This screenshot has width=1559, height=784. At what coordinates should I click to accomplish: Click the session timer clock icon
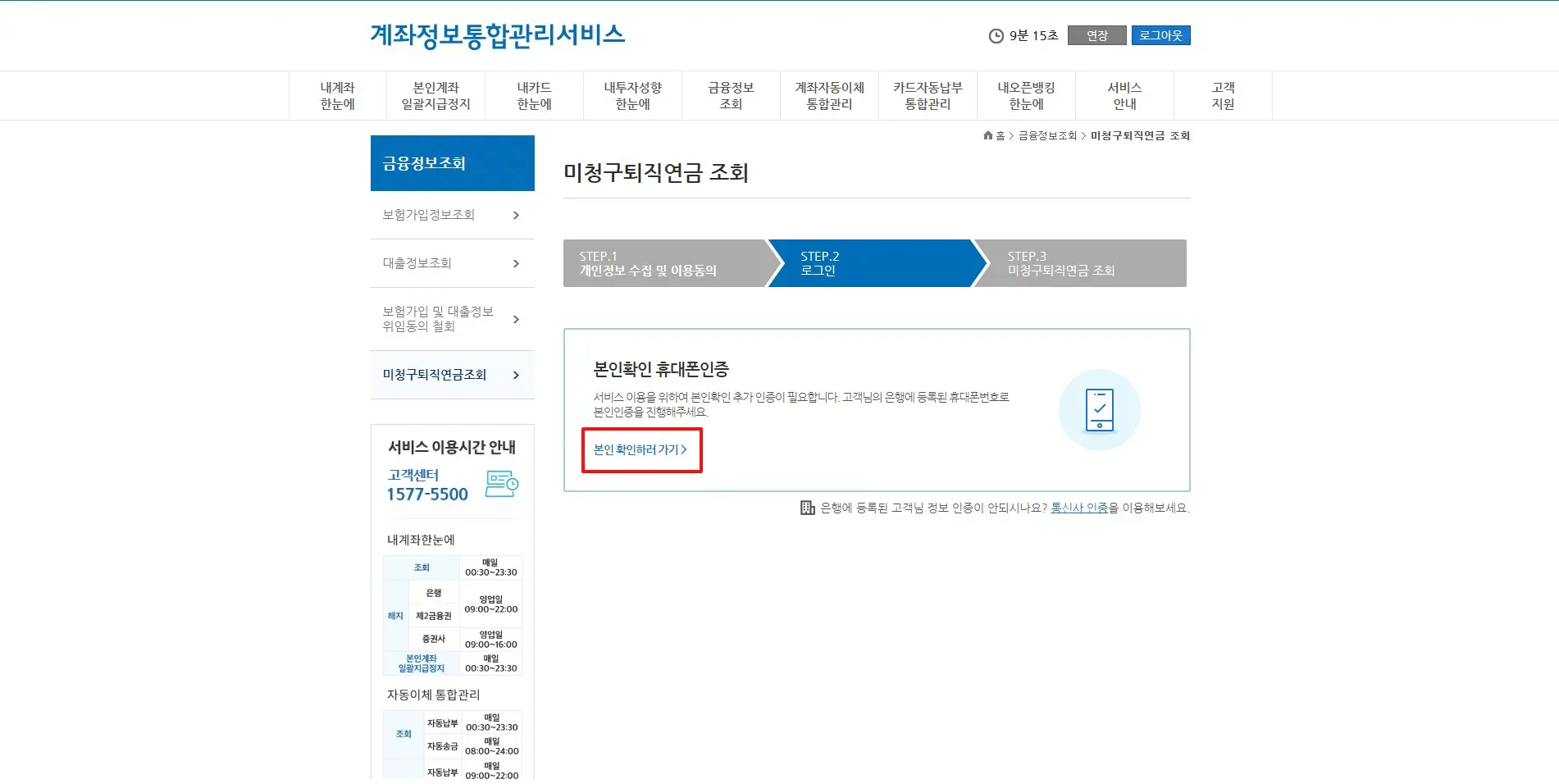[996, 36]
